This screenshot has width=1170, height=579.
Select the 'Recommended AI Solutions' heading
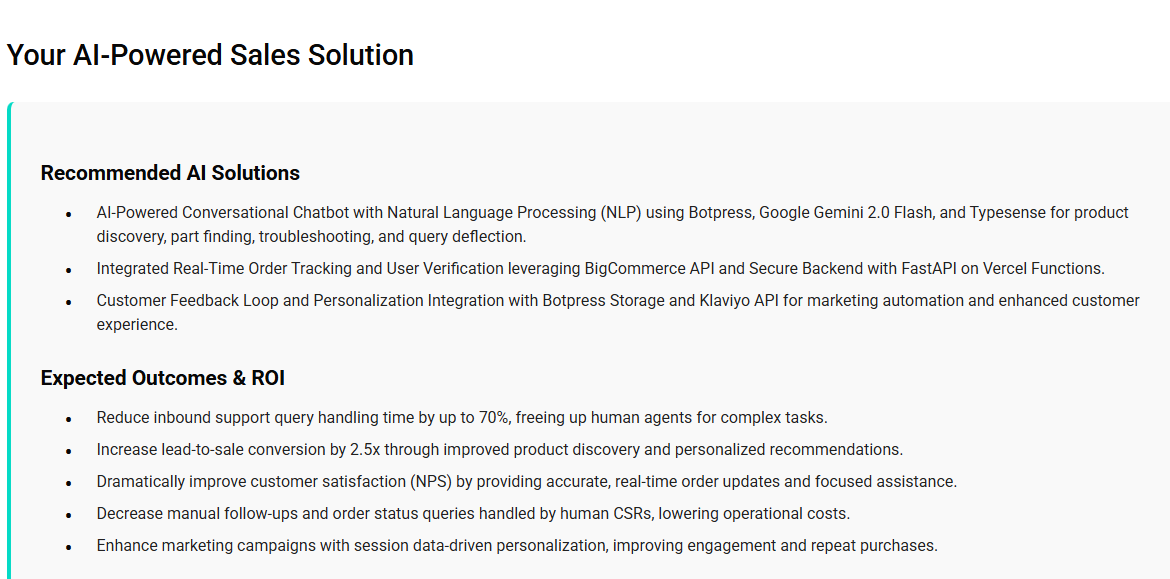[x=170, y=173]
